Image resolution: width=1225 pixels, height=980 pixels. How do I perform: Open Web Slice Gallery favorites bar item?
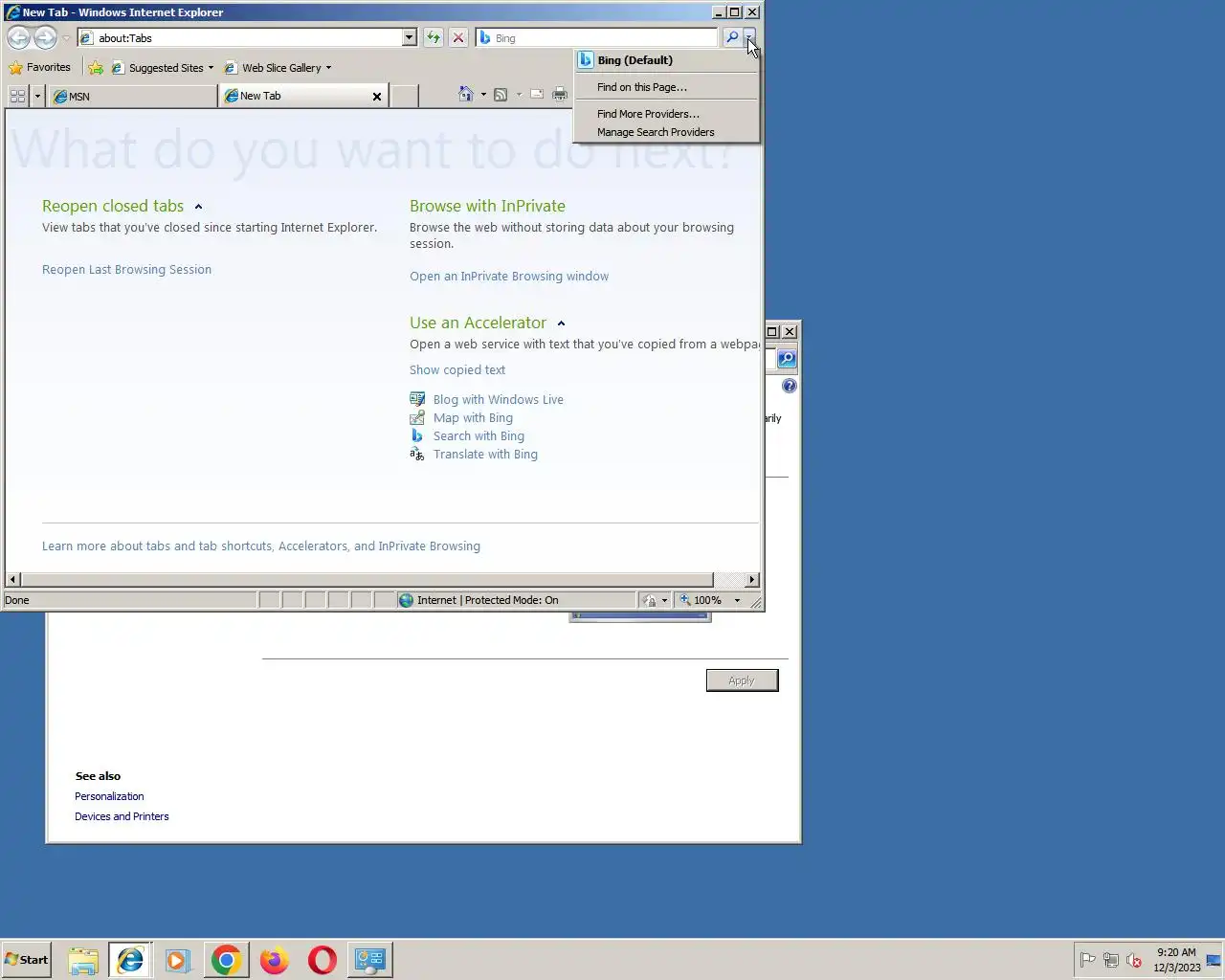278,68
